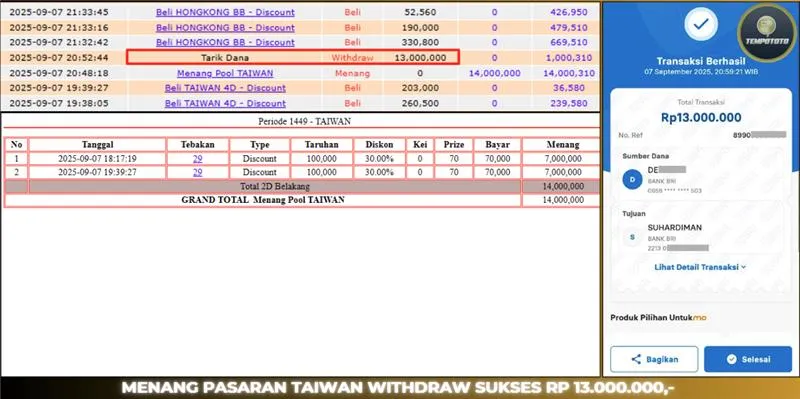Open the Menang Pool TAIWAN link
Screen dimensions: 800x399
(225, 73)
